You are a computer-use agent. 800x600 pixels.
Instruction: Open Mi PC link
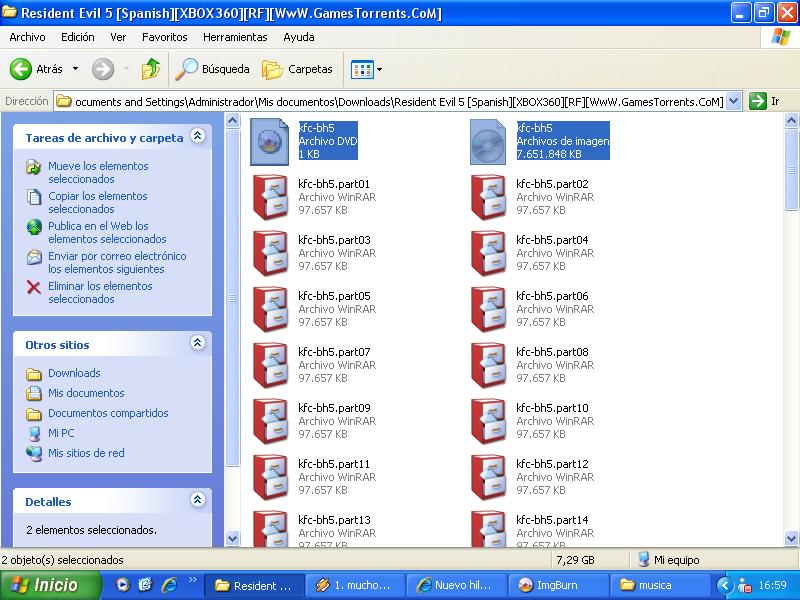[x=61, y=433]
